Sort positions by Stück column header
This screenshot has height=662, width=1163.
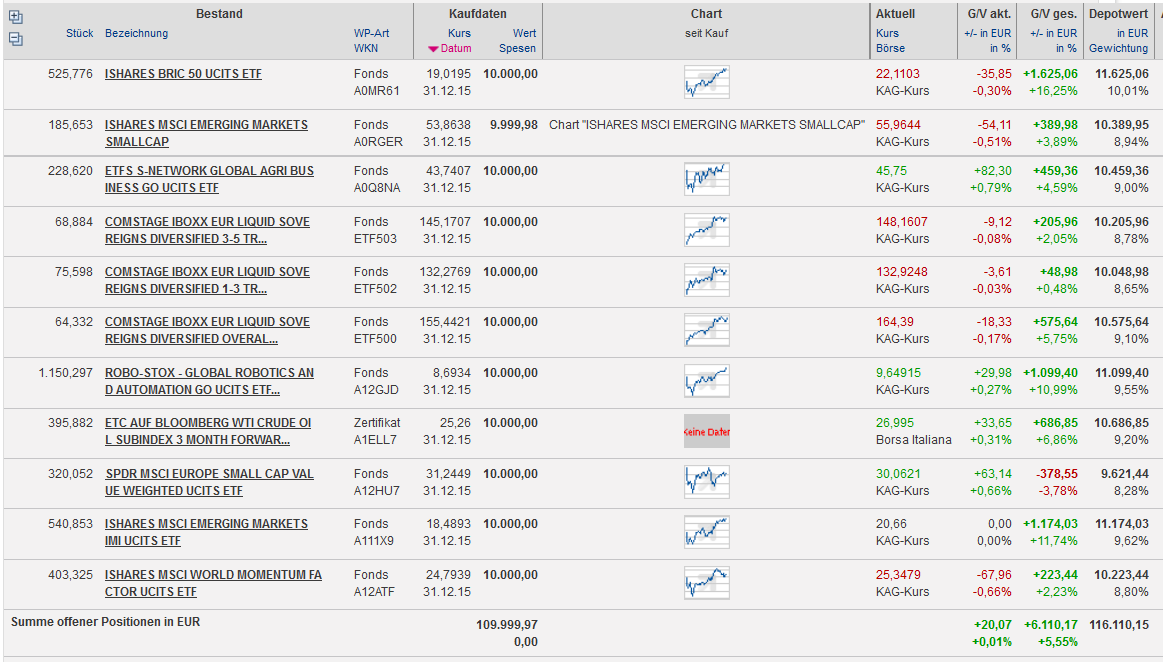(x=79, y=33)
